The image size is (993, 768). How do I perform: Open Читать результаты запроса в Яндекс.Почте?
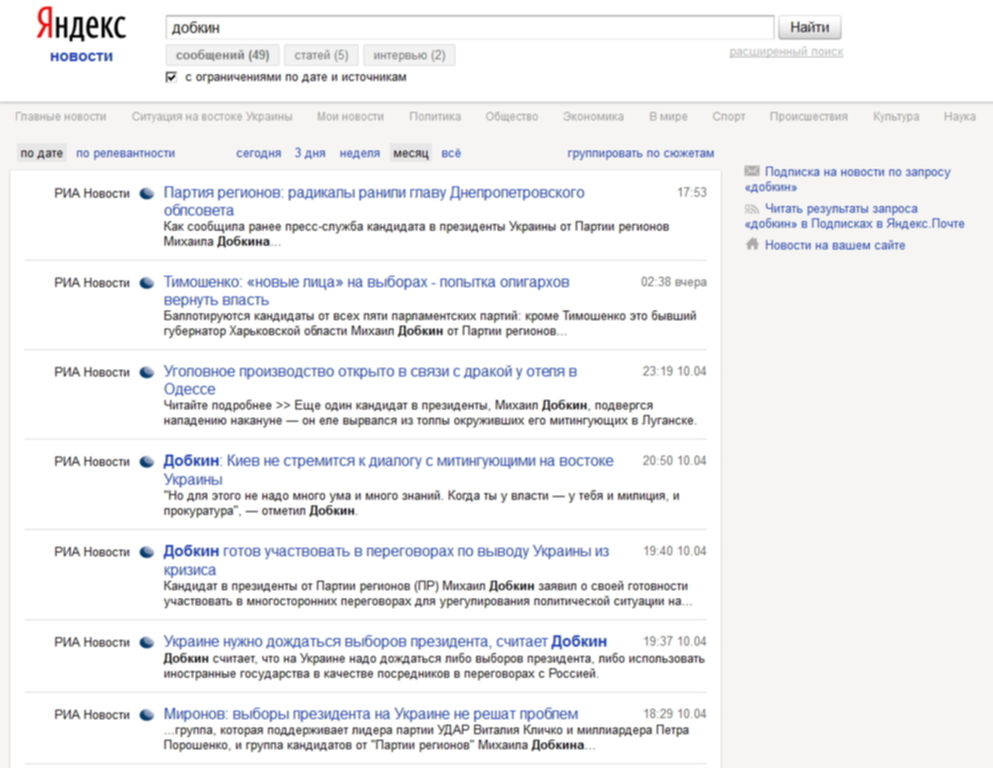point(855,216)
